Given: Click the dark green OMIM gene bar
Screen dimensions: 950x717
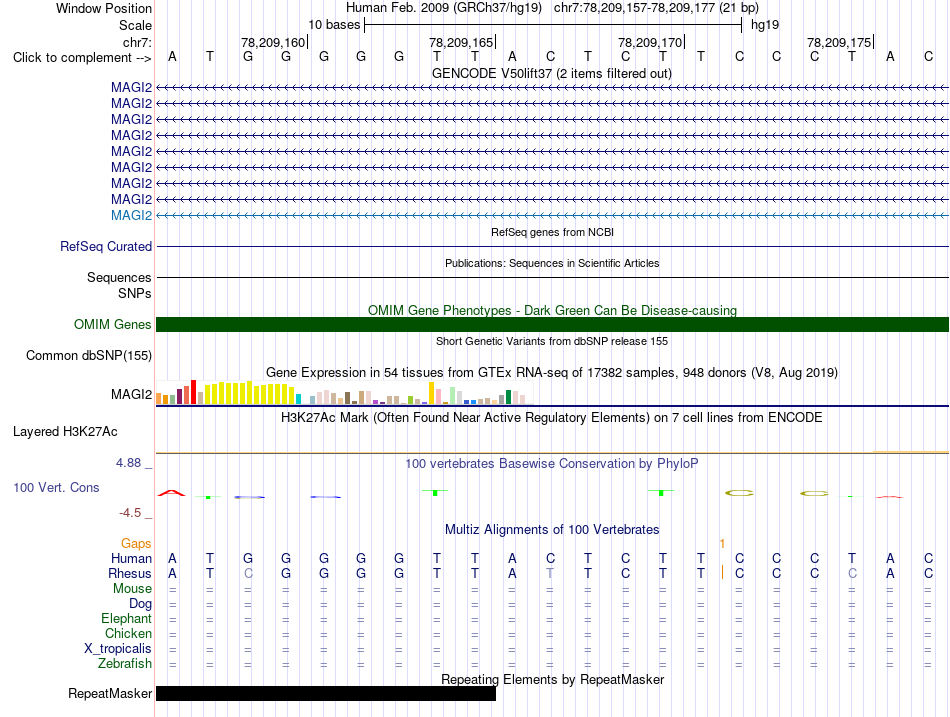Looking at the screenshot, I should (x=552, y=324).
